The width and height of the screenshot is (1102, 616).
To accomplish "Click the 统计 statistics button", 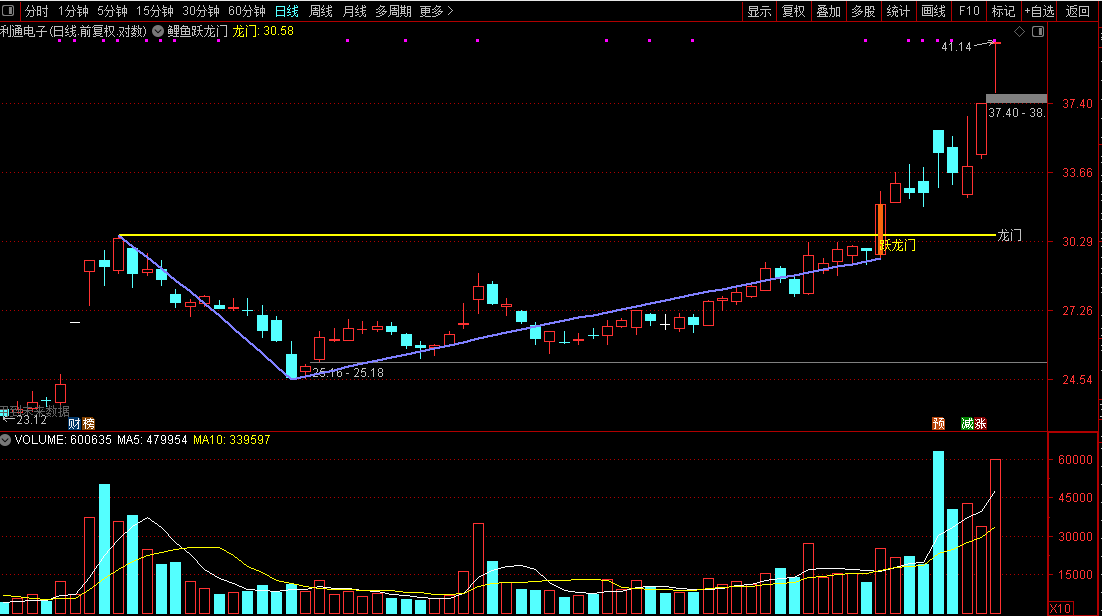I will coord(898,11).
